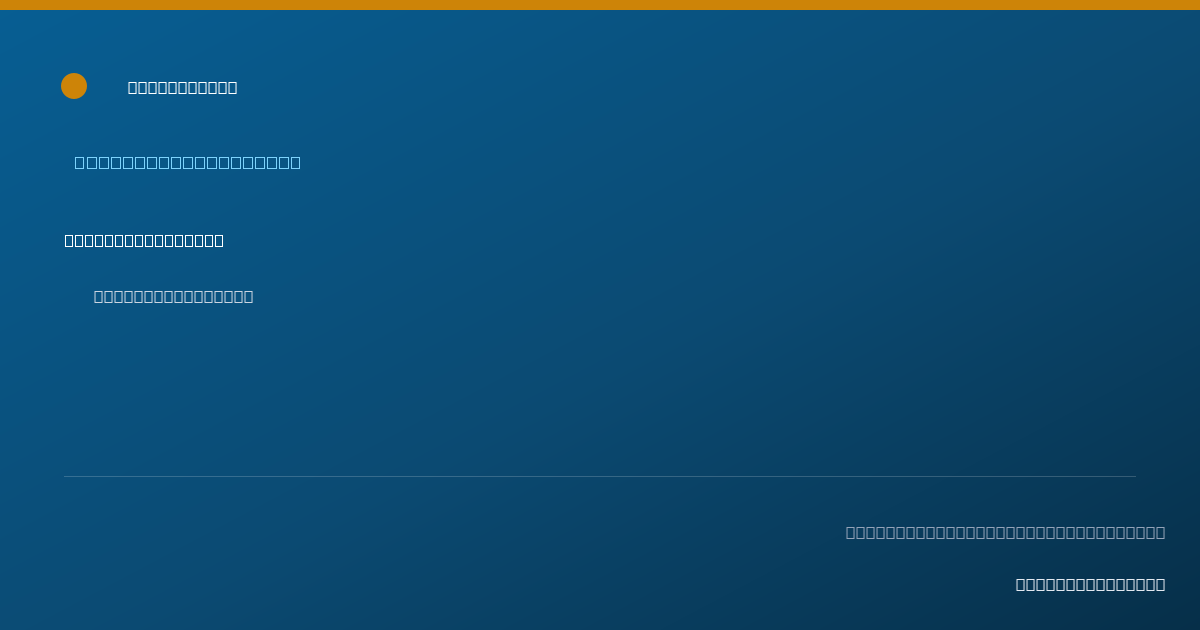1200x630 pixels.
Task: Open the white footer text at bottom right
Action: (1090, 584)
